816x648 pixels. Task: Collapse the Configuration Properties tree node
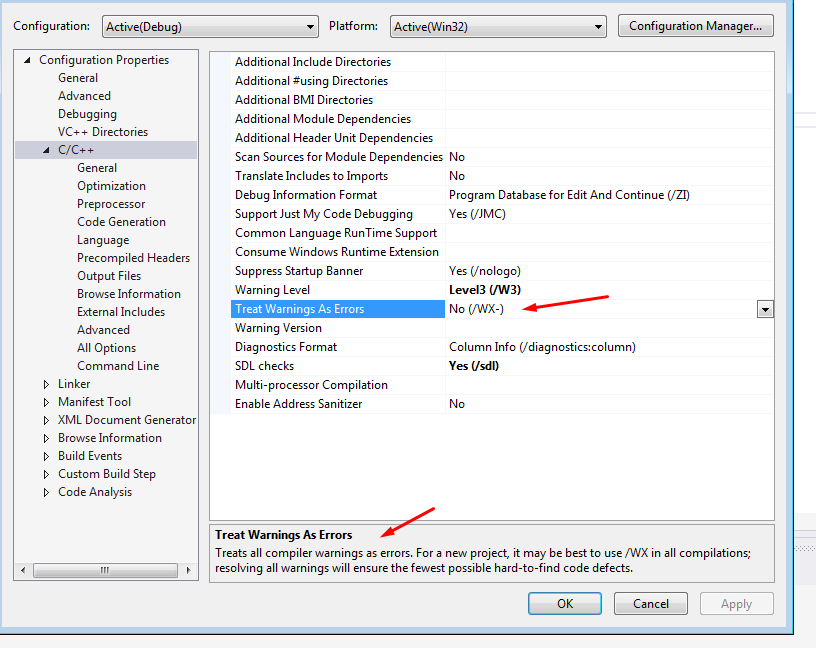[27, 60]
